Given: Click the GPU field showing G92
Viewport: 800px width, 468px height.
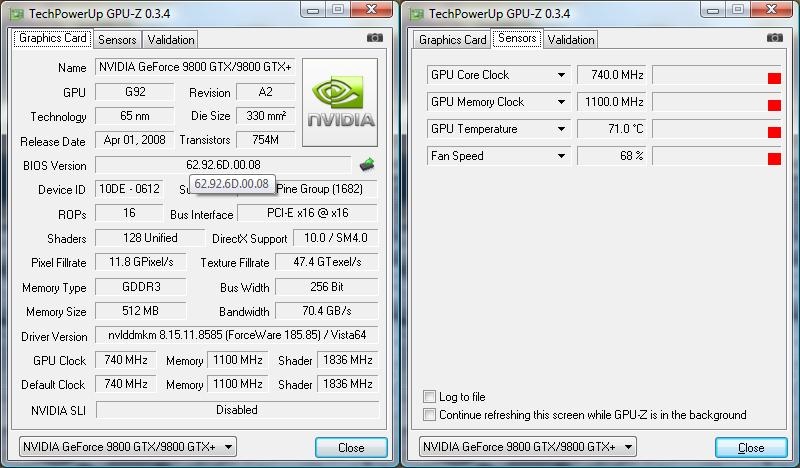Looking at the screenshot, I should [135, 92].
